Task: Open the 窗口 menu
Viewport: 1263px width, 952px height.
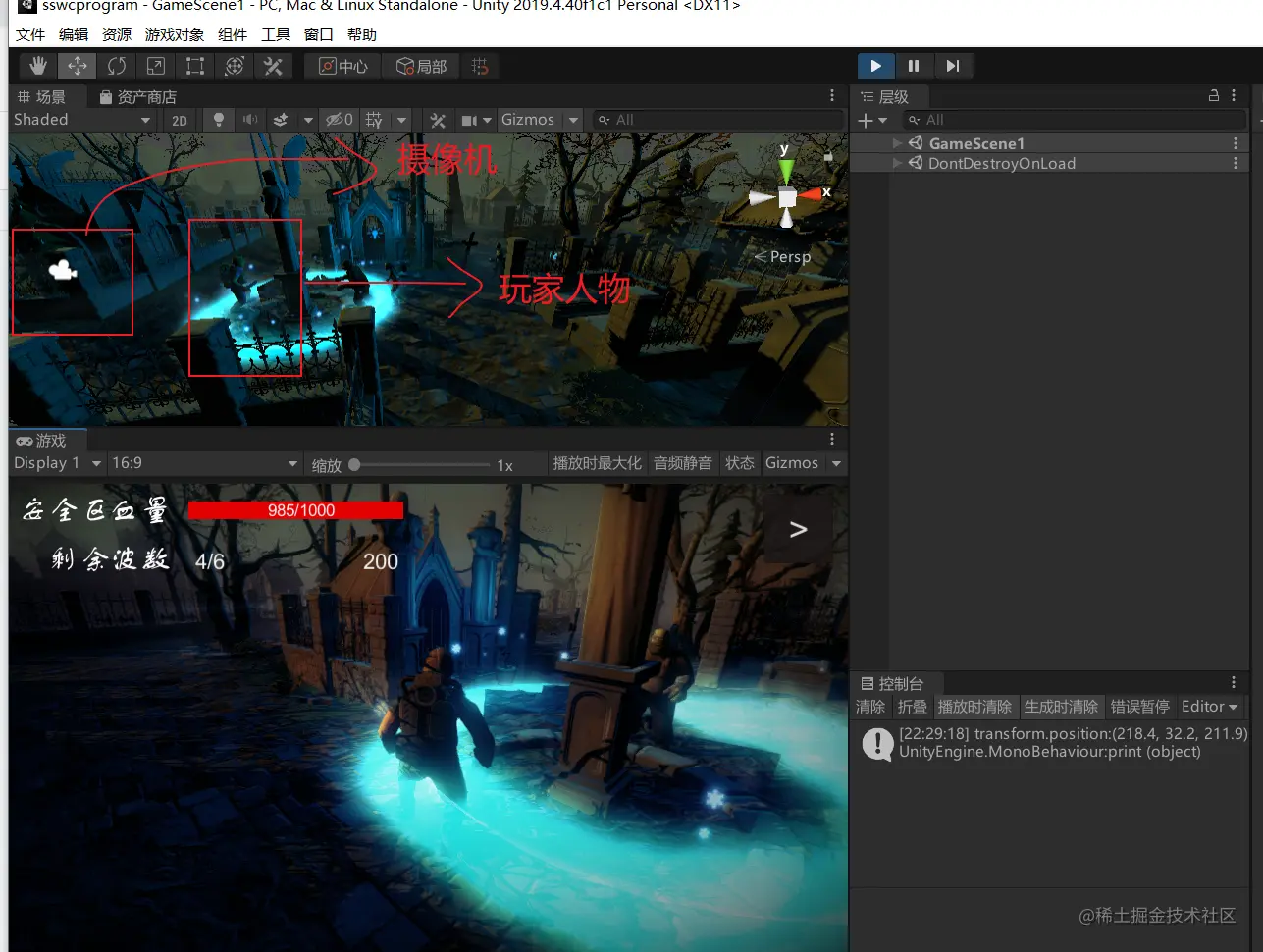Action: 319,34
